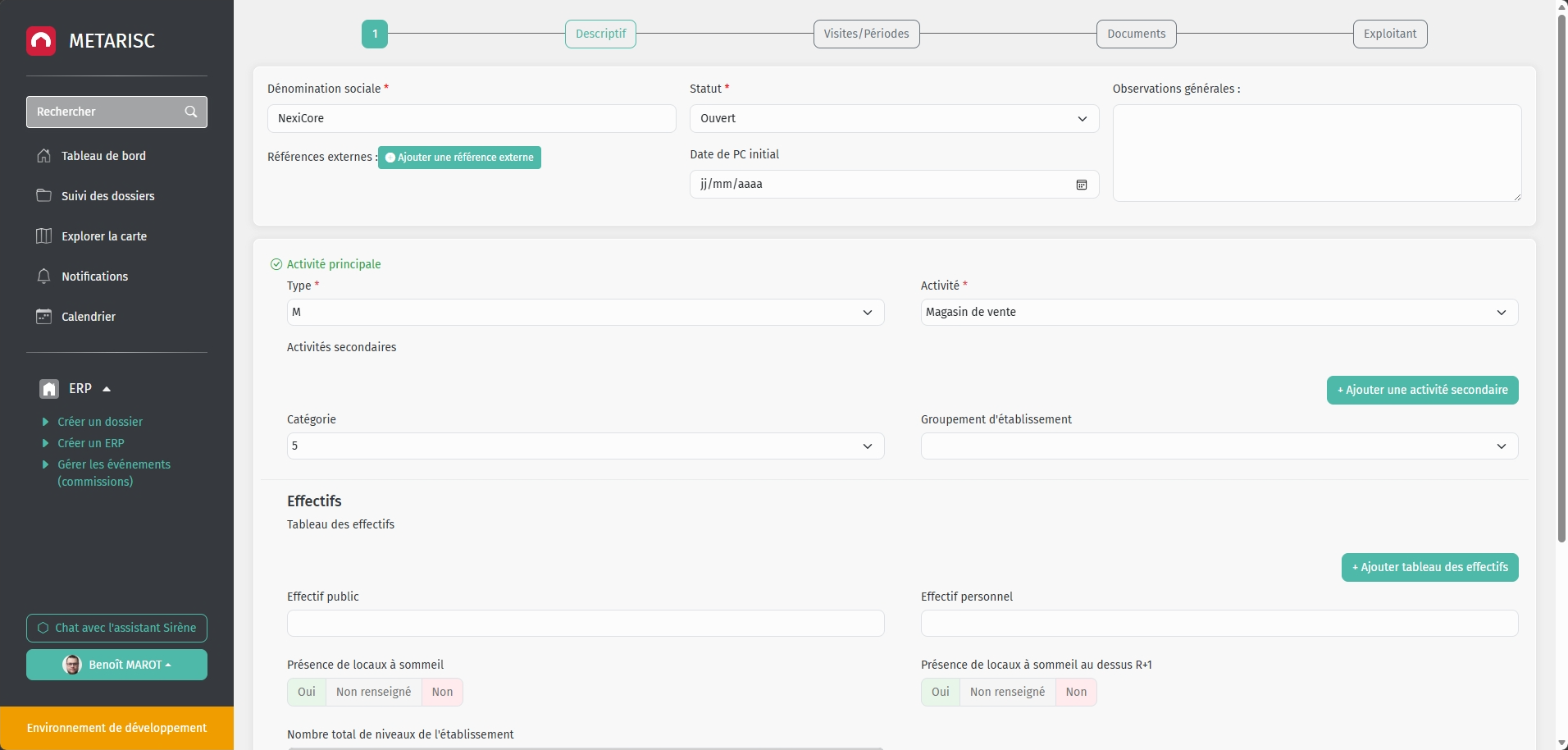Click the search magnifier icon
This screenshot has width=1568, height=750.
pos(191,112)
